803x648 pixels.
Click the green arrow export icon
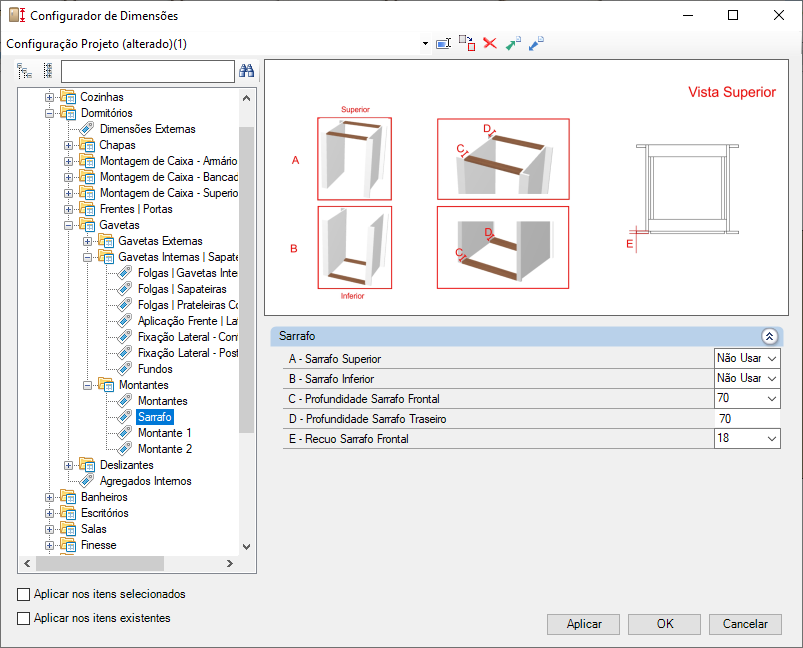513,43
